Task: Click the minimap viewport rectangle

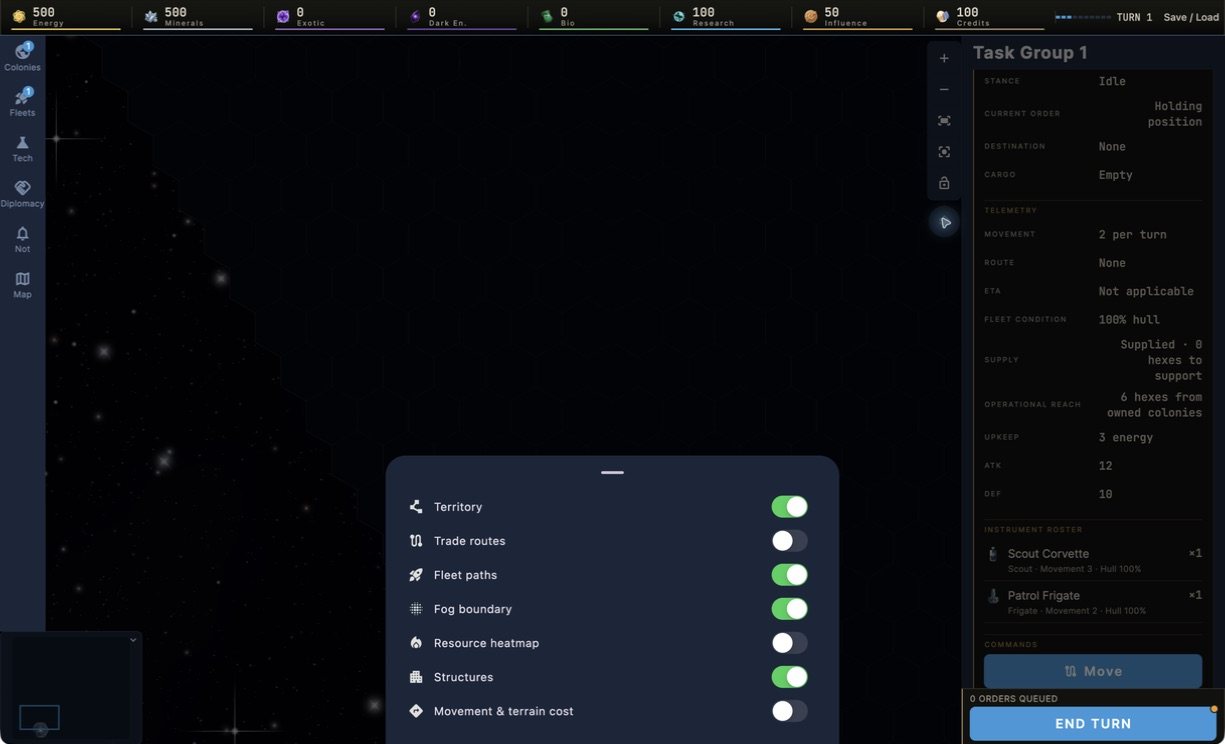Action: click(x=39, y=717)
